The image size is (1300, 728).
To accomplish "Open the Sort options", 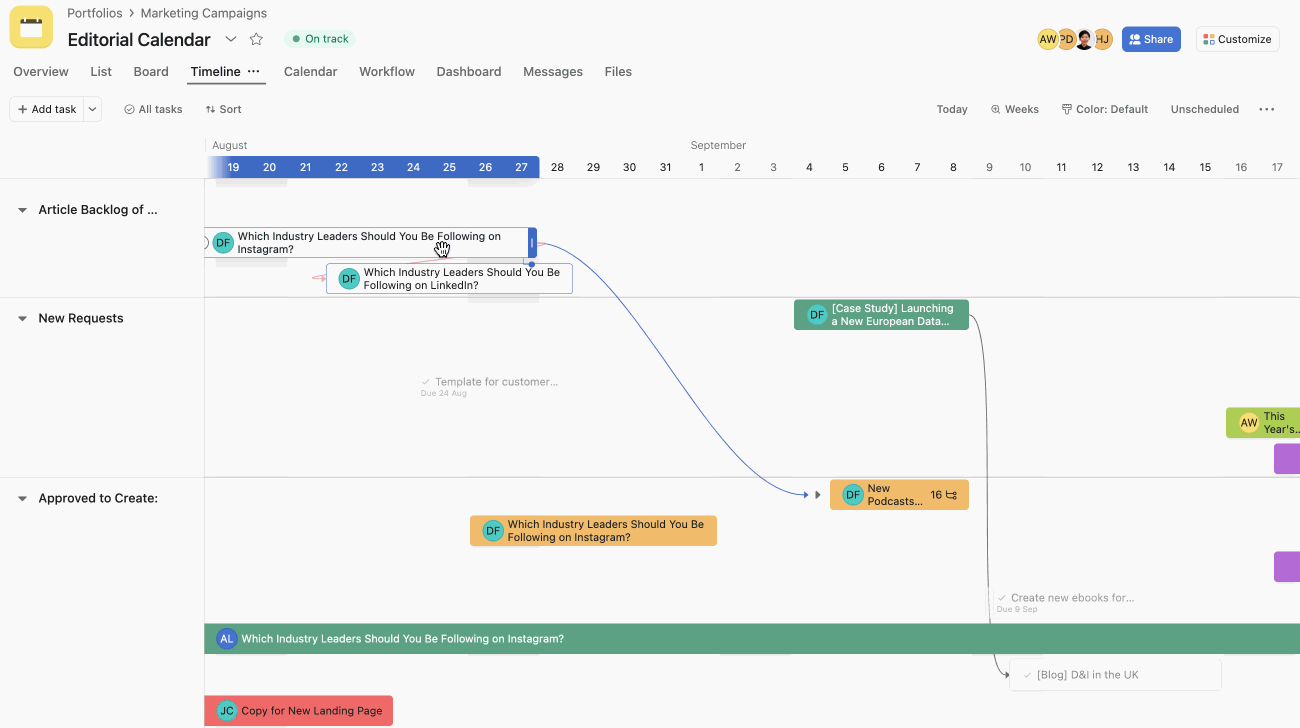I will point(223,109).
